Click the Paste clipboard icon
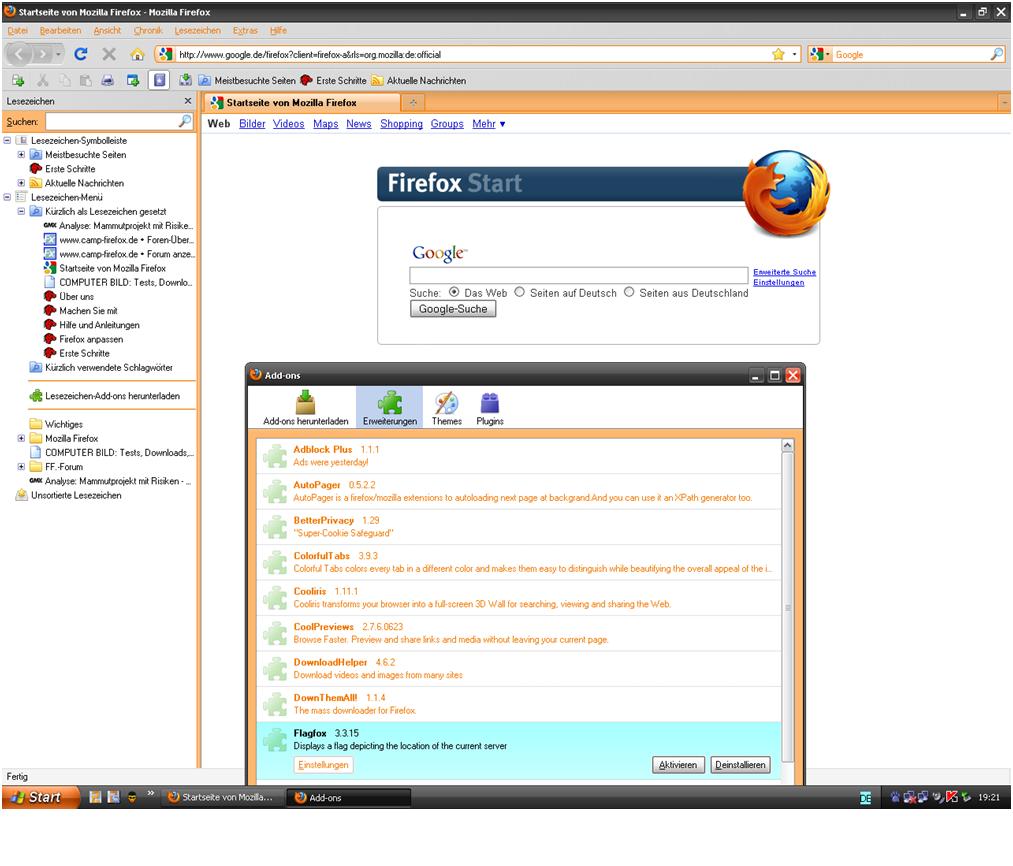The width and height of the screenshot is (1013, 866). [85, 80]
